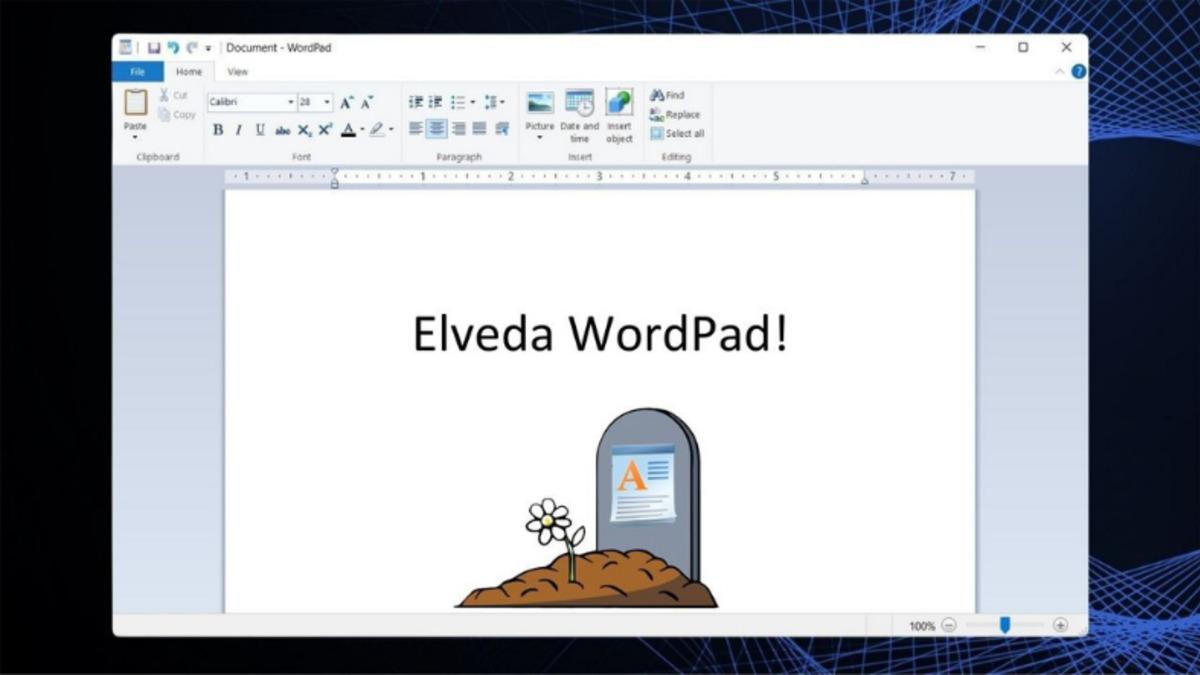1200x675 pixels.
Task: Open the font size dropdown
Action: [327, 101]
